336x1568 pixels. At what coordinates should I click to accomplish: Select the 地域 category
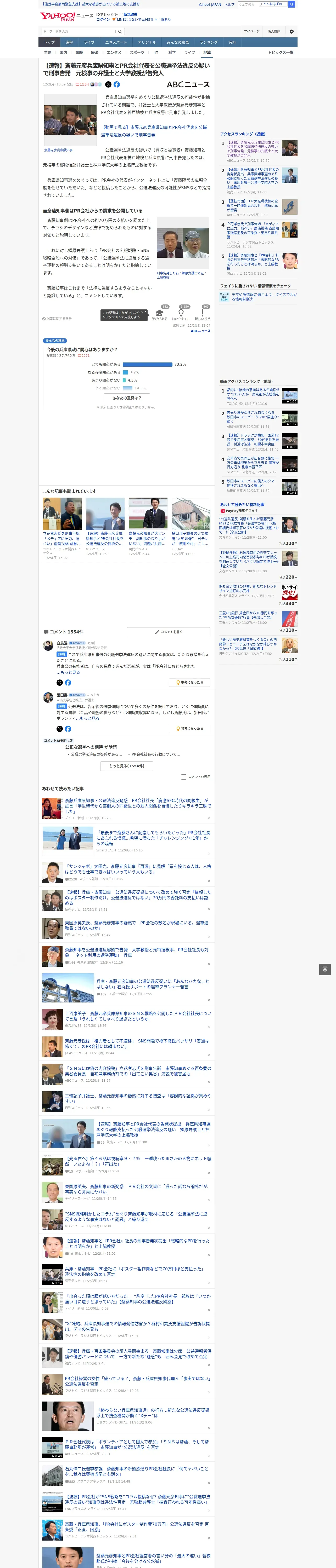207,52
